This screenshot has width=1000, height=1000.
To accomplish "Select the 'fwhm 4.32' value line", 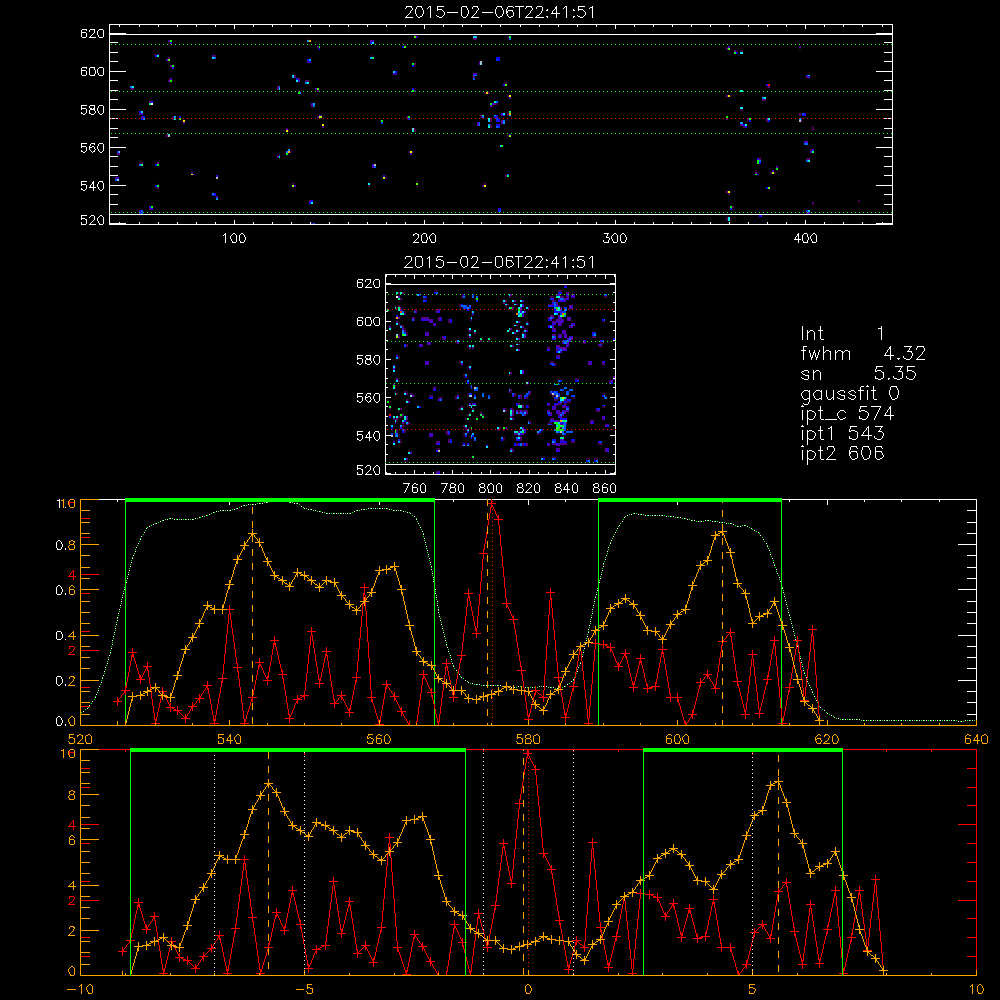I will [863, 353].
